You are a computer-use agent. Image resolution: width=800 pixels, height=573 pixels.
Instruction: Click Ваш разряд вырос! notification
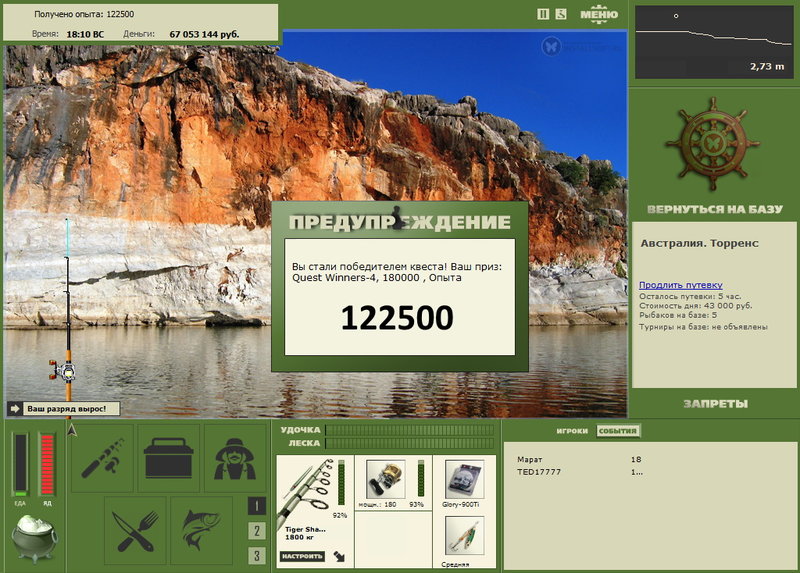[69, 409]
